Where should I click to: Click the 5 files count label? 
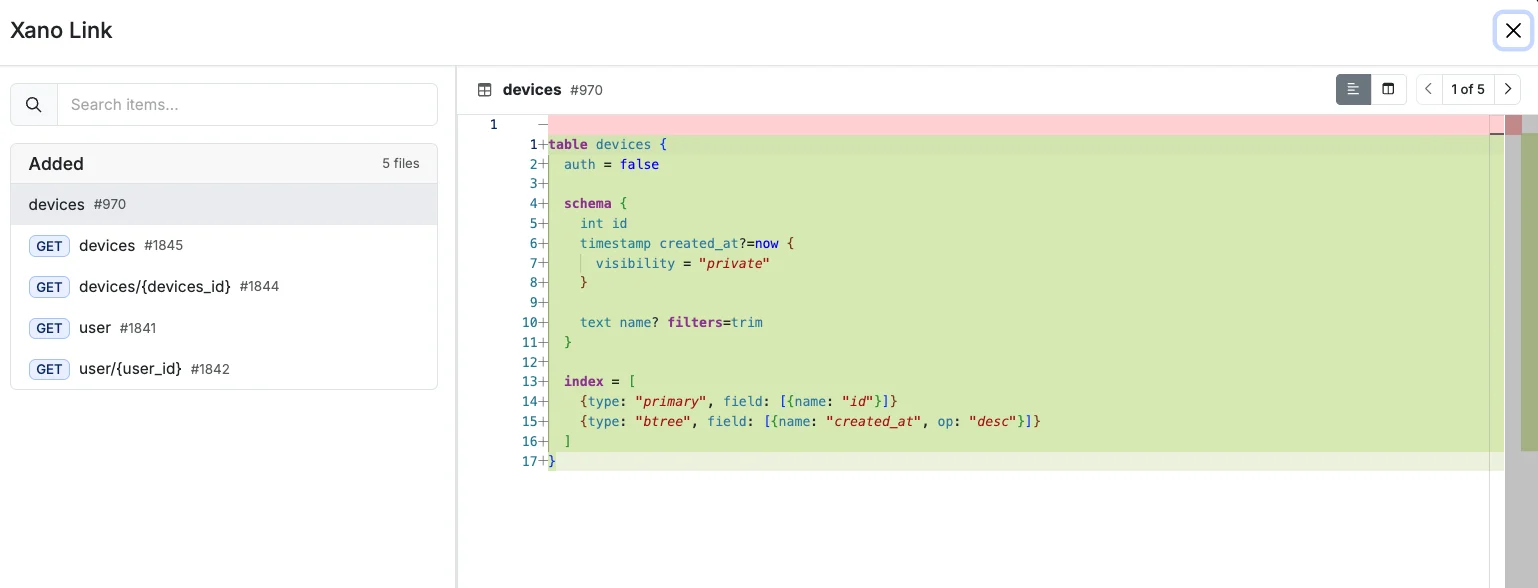401,163
